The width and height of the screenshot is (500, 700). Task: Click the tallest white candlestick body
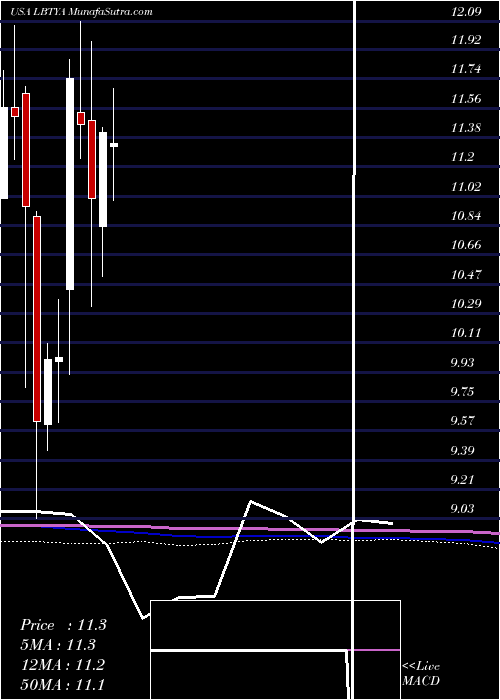pyautogui.click(x=70, y=184)
